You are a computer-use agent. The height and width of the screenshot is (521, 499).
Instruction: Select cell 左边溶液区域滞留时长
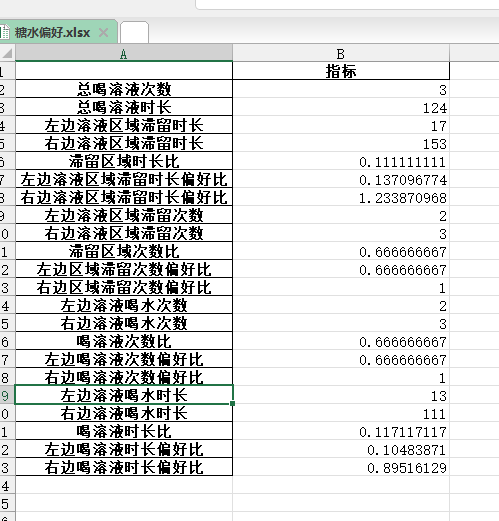tap(124, 125)
